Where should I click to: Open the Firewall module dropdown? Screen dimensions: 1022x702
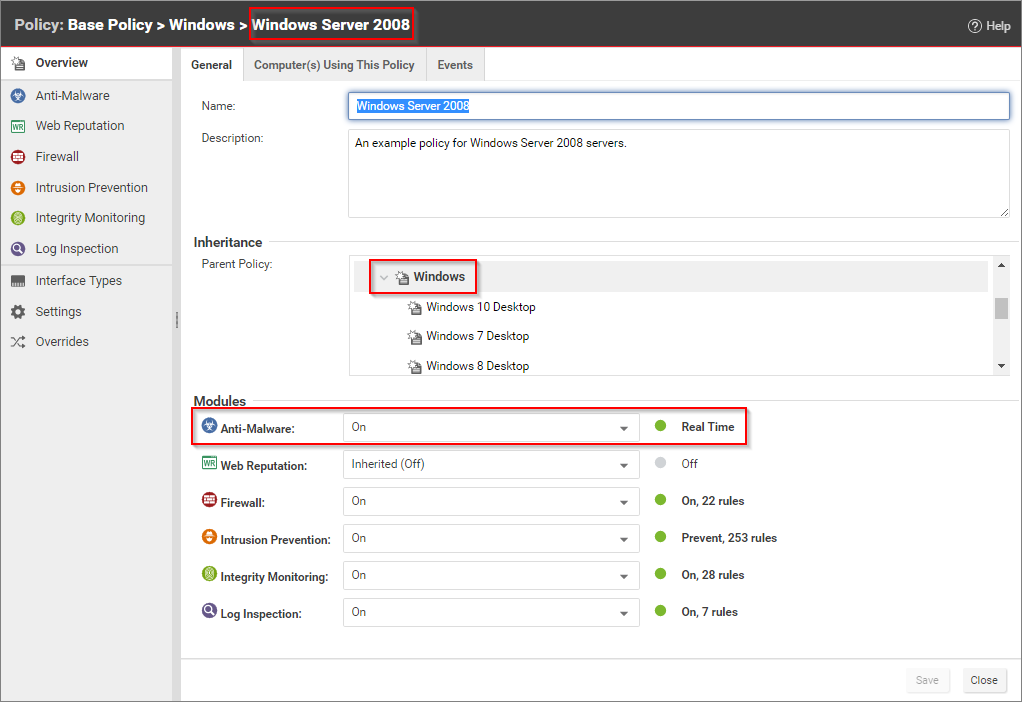coord(490,501)
